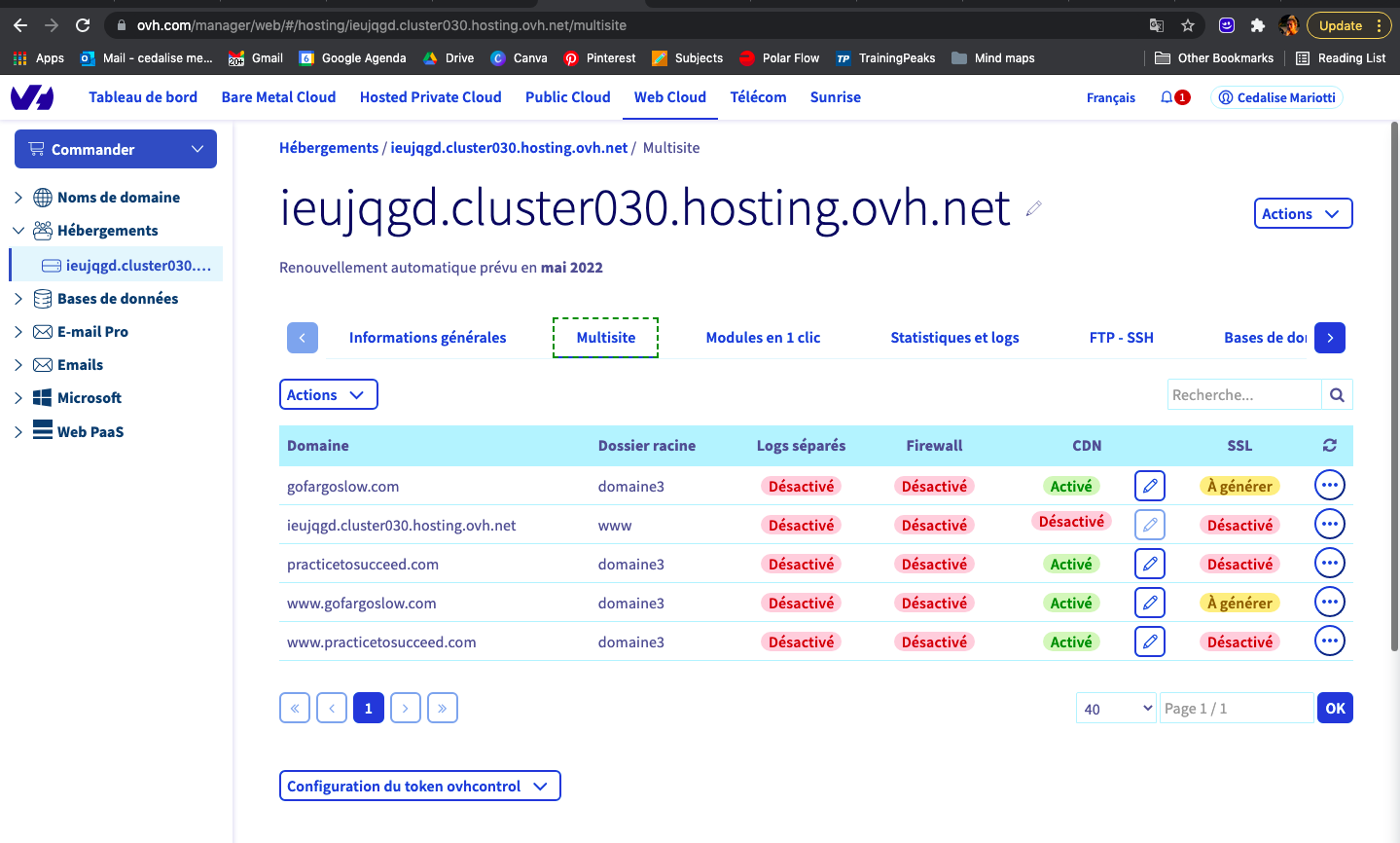Open the three-dot menu for practicetosucceed.com

click(1329, 564)
